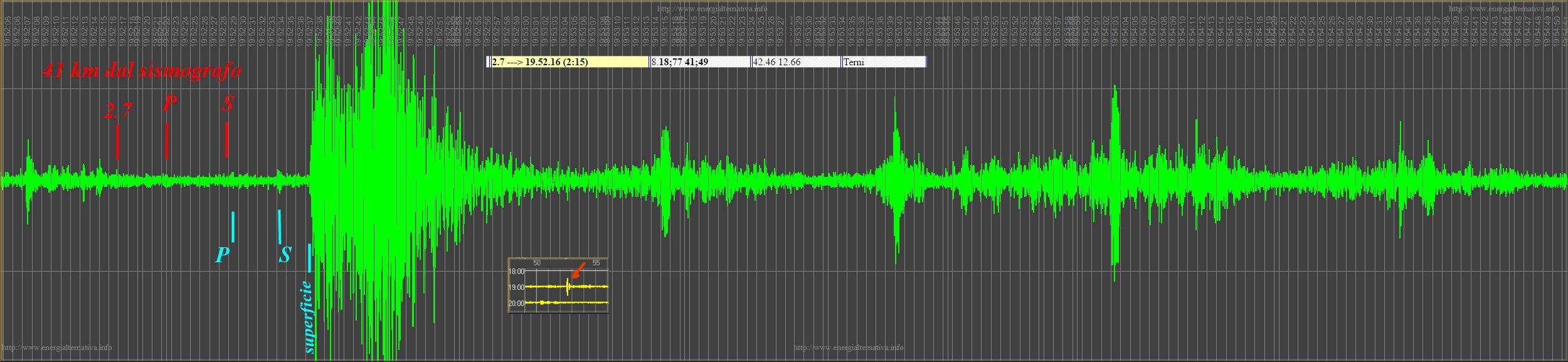Click cyan marker line above cyan 'S'

[280, 226]
